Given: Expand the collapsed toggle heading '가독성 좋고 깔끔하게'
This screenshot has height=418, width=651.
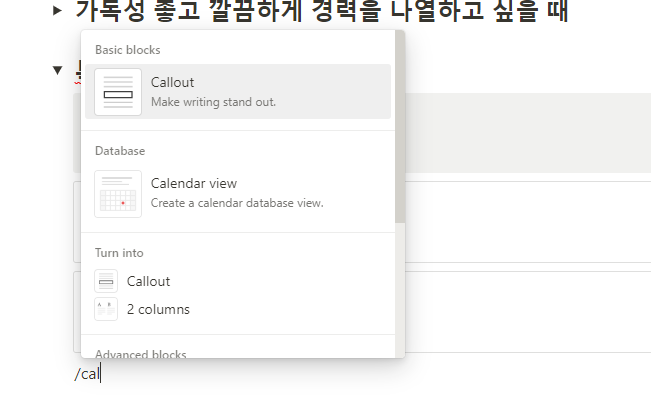Looking at the screenshot, I should (x=58, y=10).
